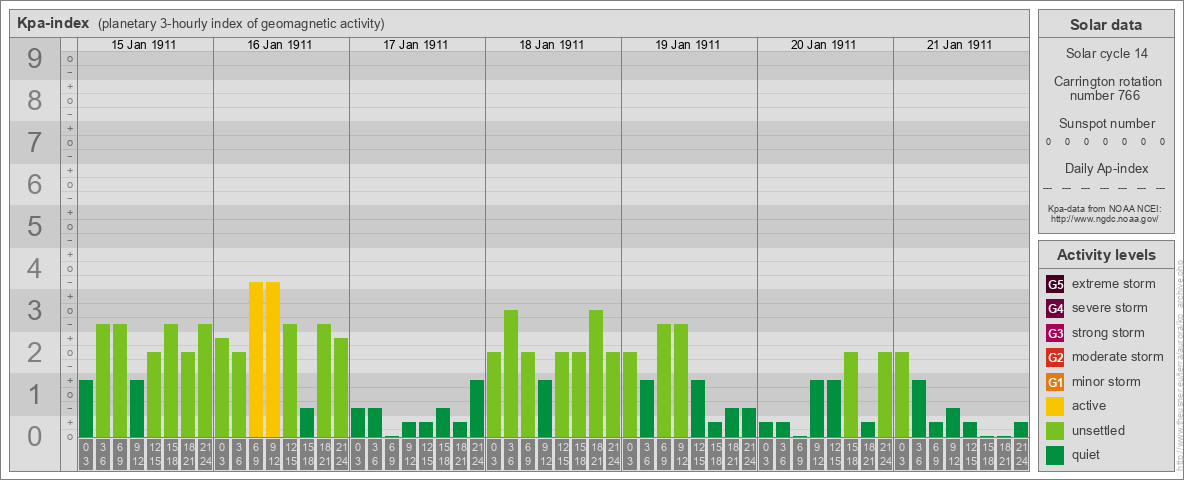Click the '21 24' time slot under 21 Jan
1184x480 pixels.
pos(1021,455)
